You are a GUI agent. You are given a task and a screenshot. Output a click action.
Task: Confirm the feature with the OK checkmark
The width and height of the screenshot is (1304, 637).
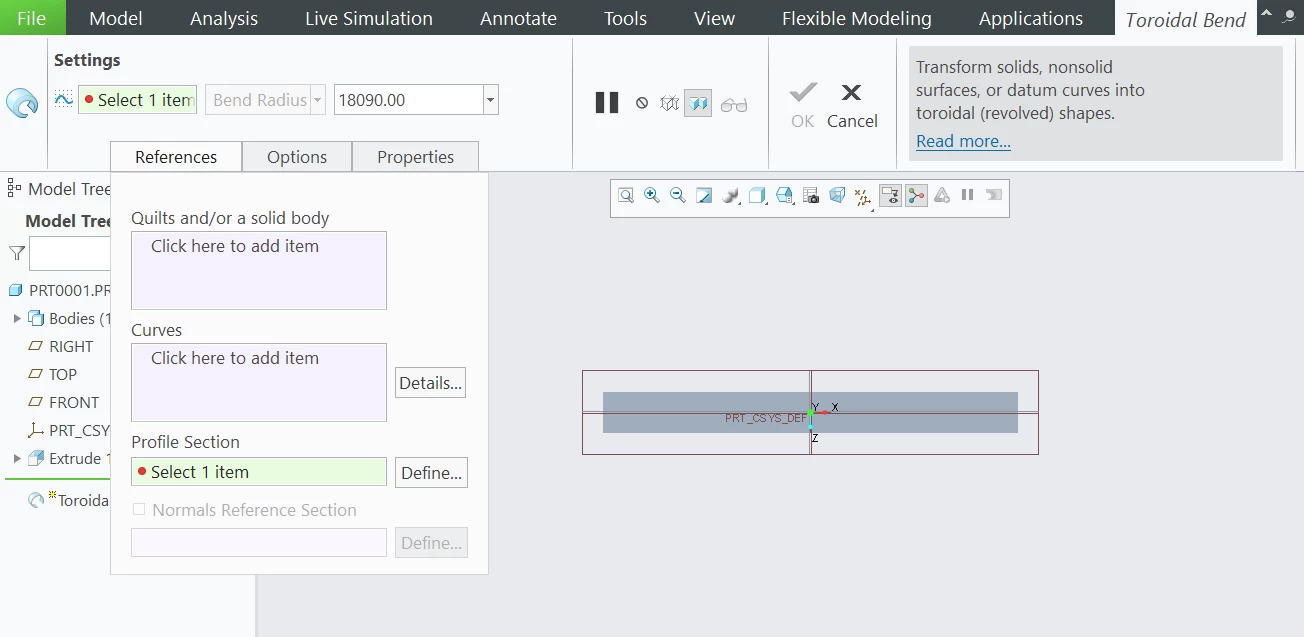[x=803, y=105]
